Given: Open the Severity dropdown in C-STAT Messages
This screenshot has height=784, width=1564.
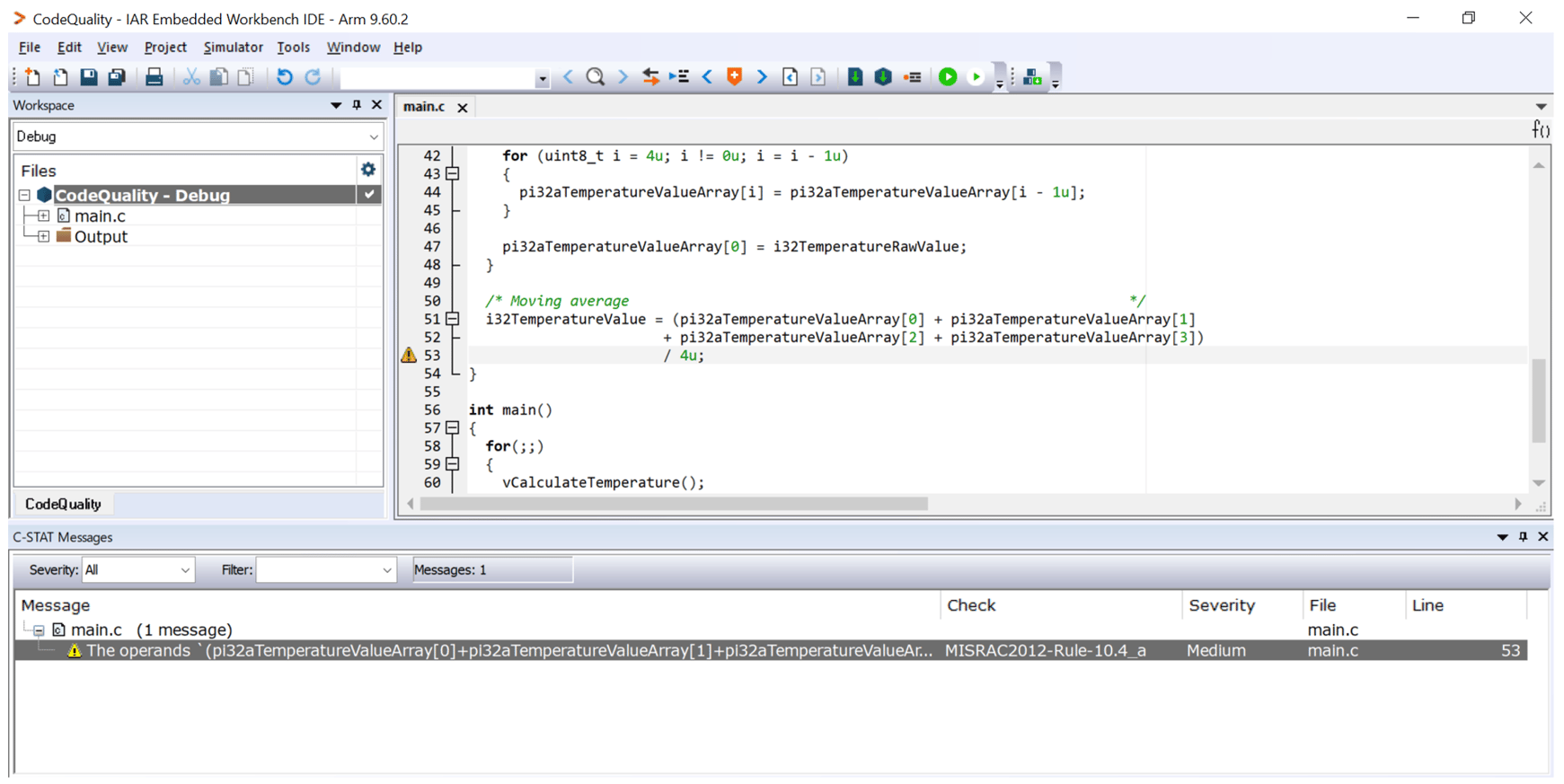Looking at the screenshot, I should click(137, 570).
